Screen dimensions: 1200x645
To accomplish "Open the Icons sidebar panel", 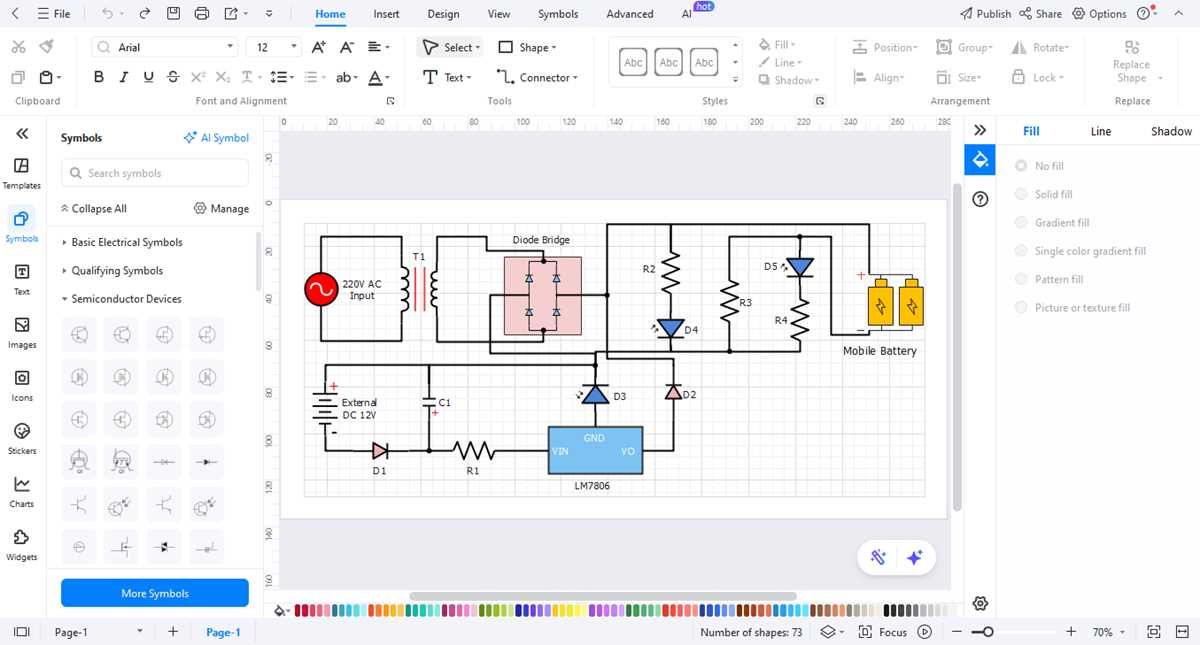I will tap(21, 385).
